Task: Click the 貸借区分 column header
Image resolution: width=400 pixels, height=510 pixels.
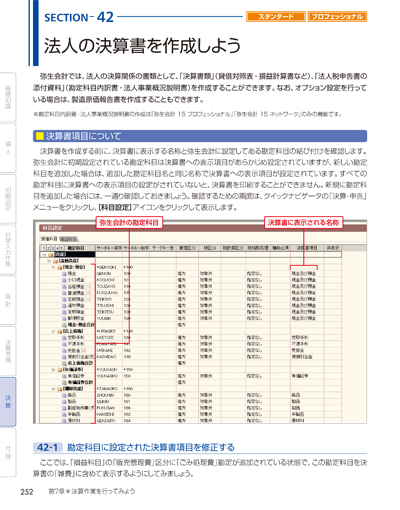Action: click(187, 248)
